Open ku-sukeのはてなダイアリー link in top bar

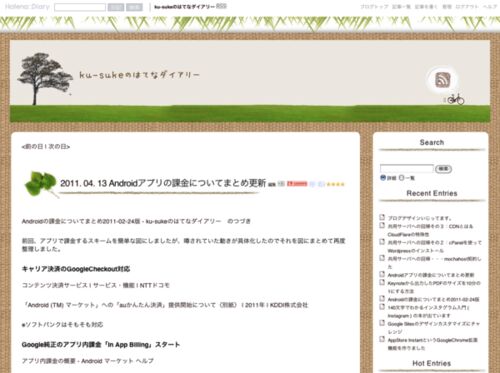pyautogui.click(x=184, y=7)
